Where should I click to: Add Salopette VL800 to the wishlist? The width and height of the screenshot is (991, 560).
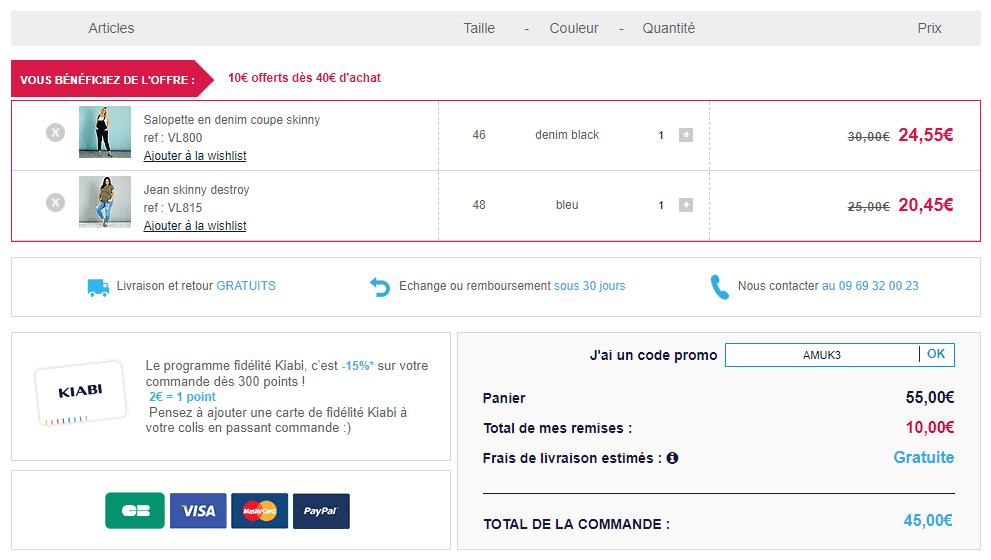195,155
